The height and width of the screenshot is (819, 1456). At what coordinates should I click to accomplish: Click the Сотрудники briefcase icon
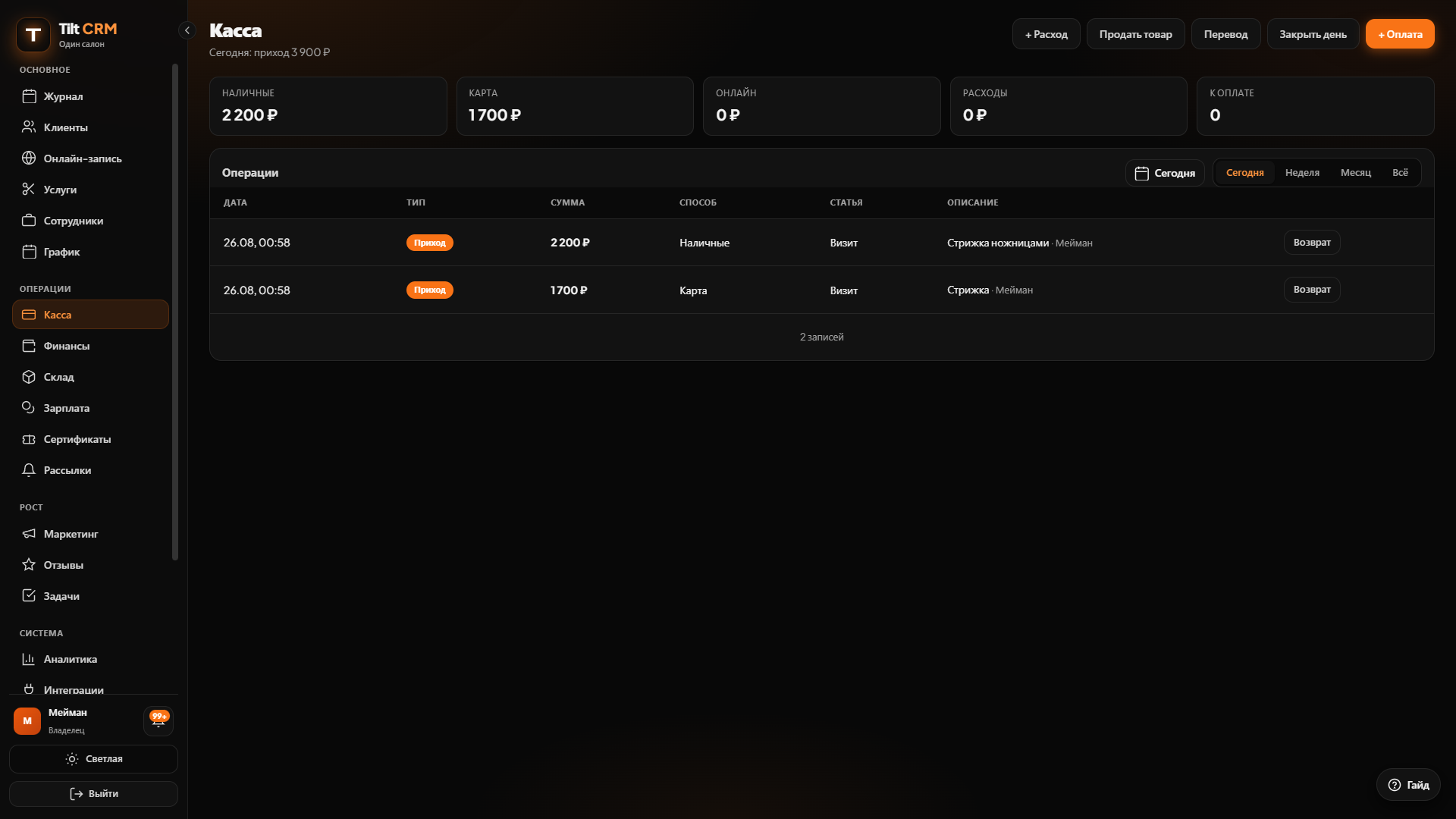pos(29,221)
